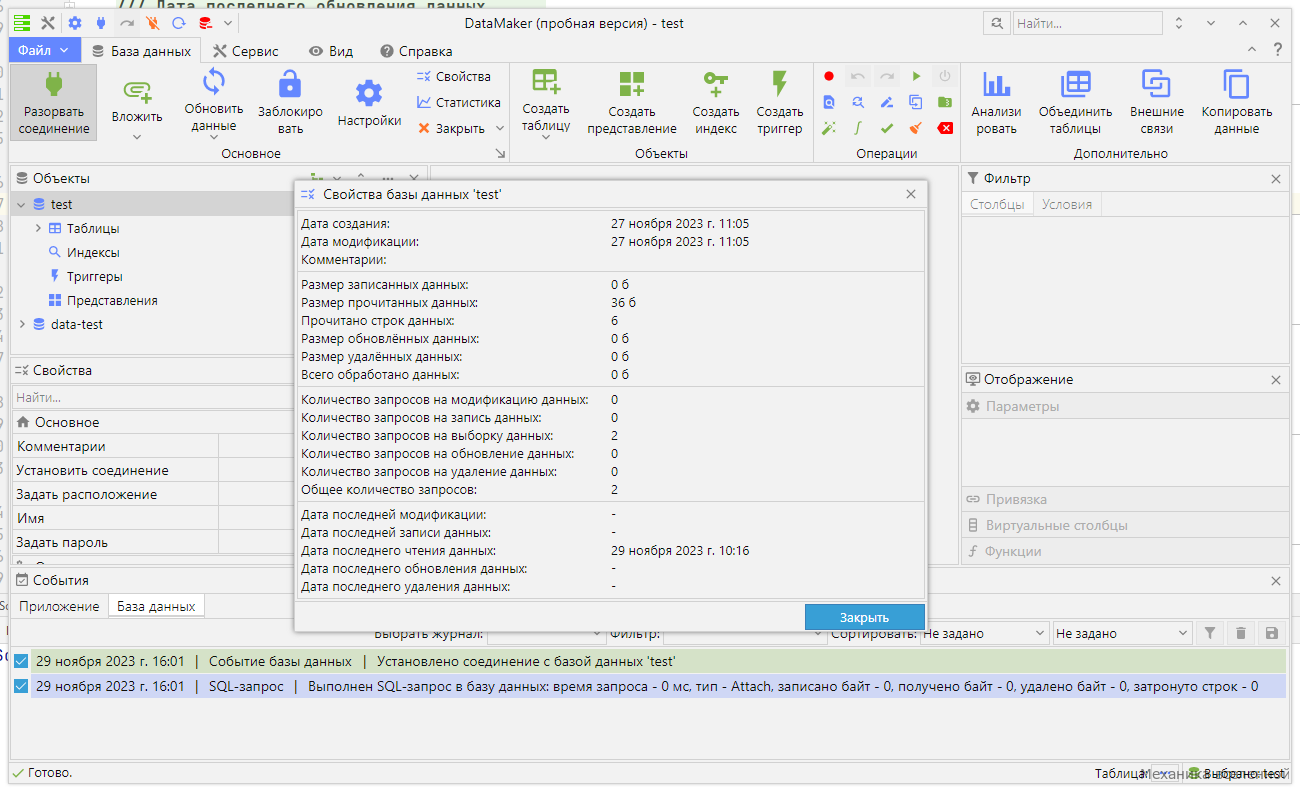Viewport: 1300px width, 792px height.
Task: Click the red delete-backspace operation icon
Action: click(x=945, y=128)
